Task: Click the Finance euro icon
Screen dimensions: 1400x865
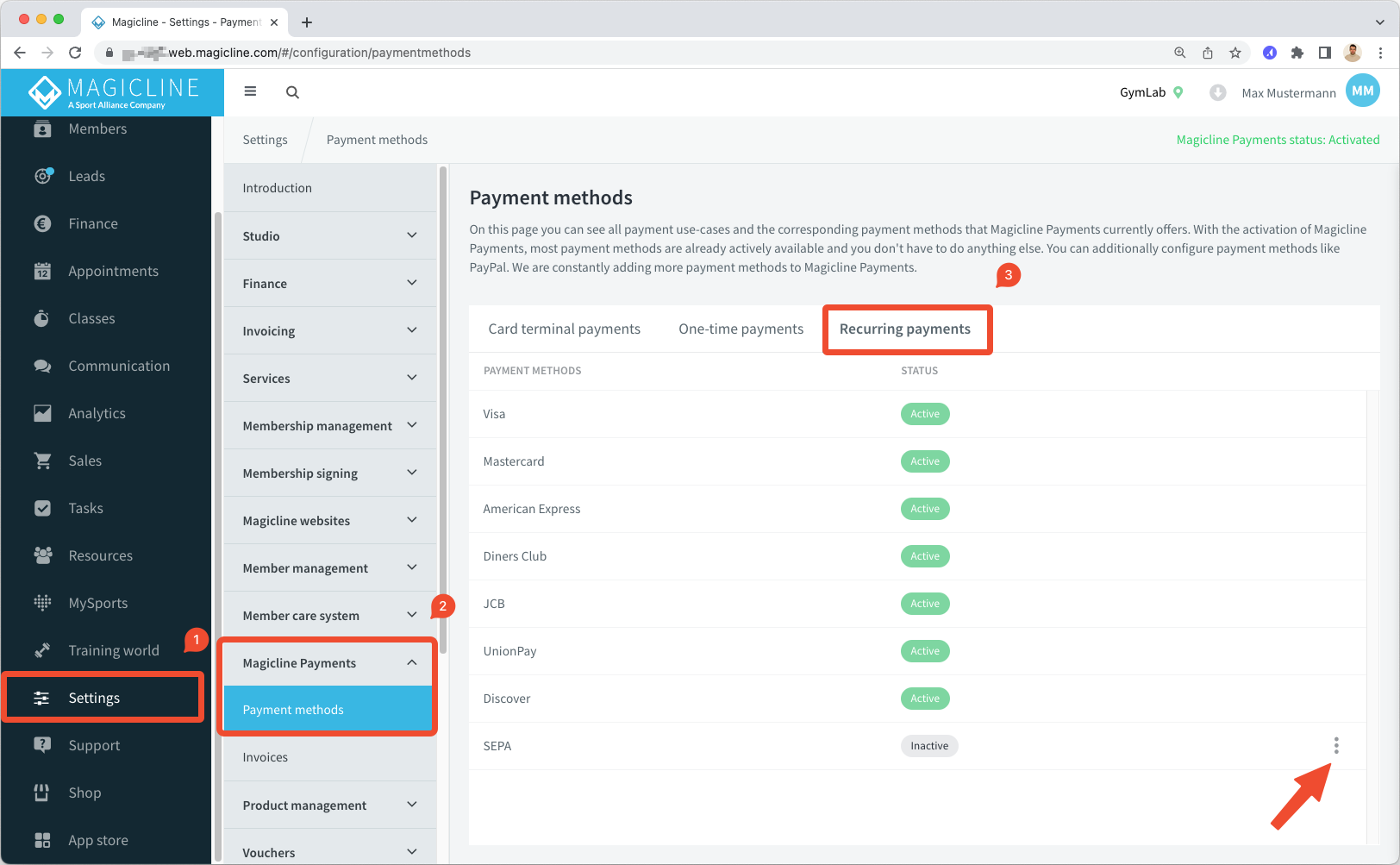Action: [42, 223]
